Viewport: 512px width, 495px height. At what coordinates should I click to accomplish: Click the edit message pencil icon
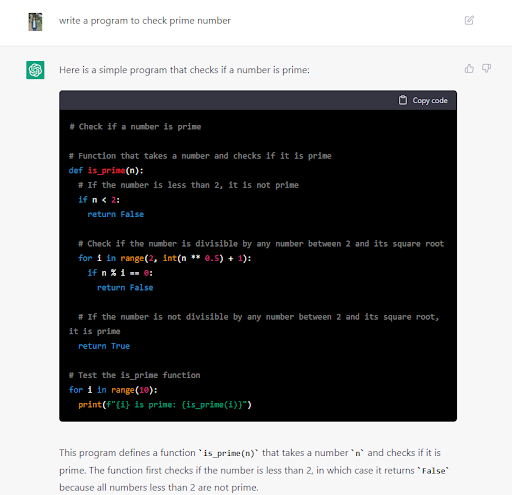point(469,20)
